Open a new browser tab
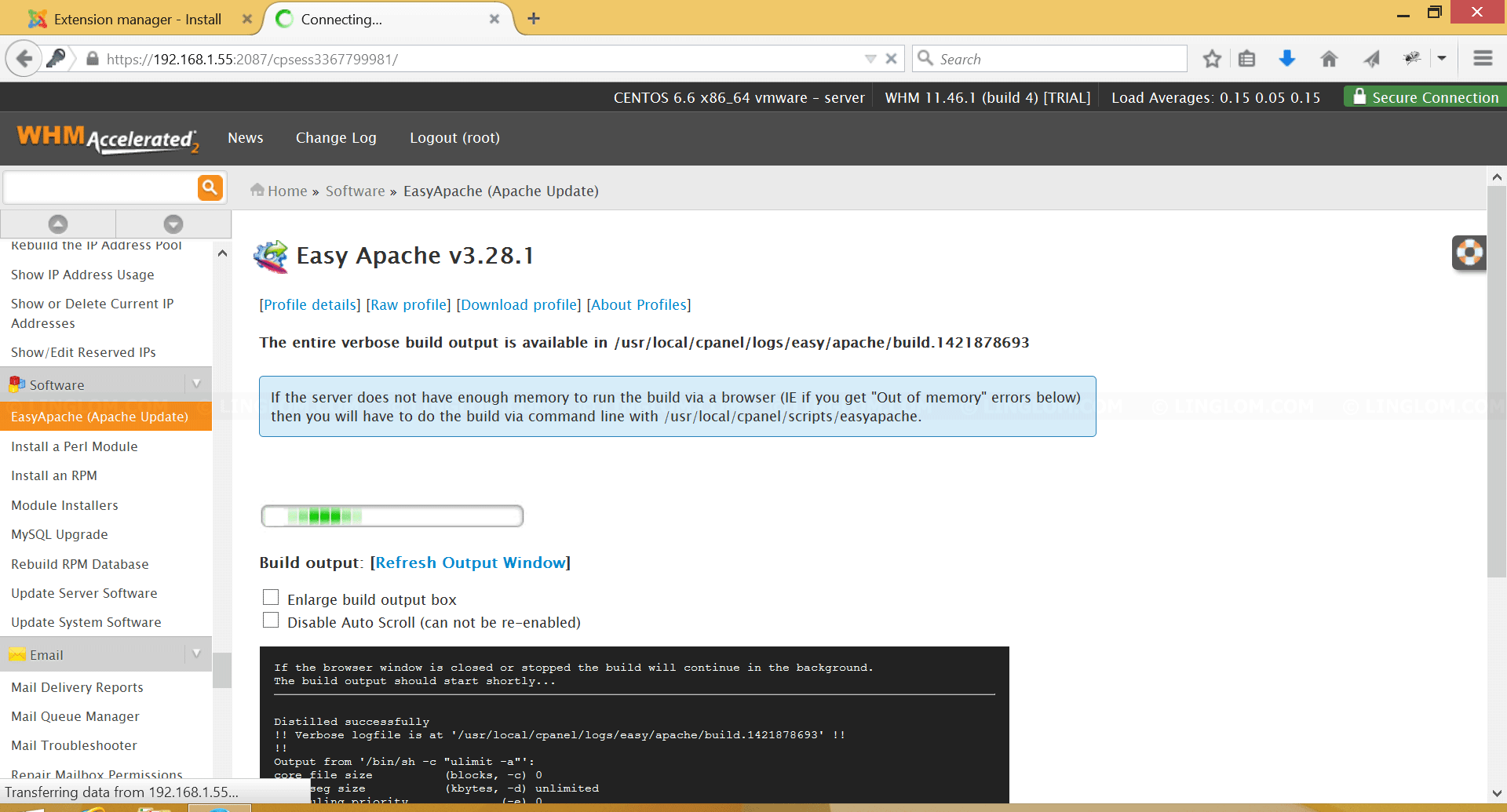Viewport: 1507px width, 812px height. pyautogui.click(x=534, y=18)
